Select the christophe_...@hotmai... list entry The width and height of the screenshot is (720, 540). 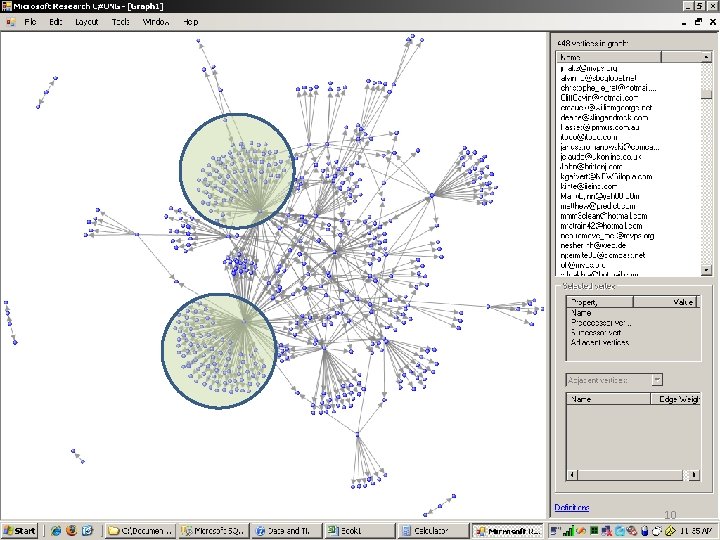[x=608, y=88]
